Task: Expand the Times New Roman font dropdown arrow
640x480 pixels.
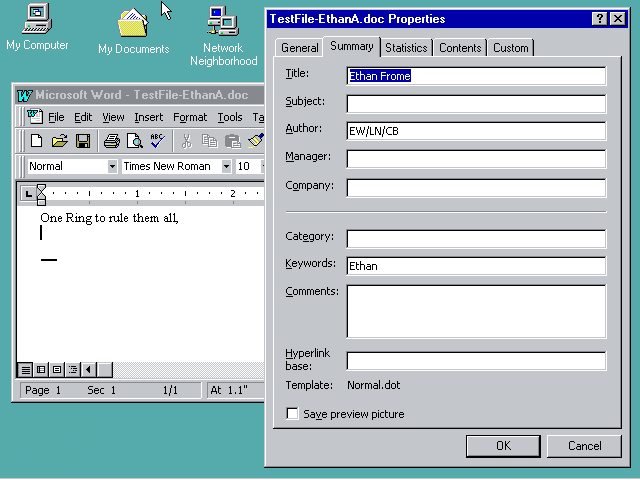Action: click(x=226, y=166)
